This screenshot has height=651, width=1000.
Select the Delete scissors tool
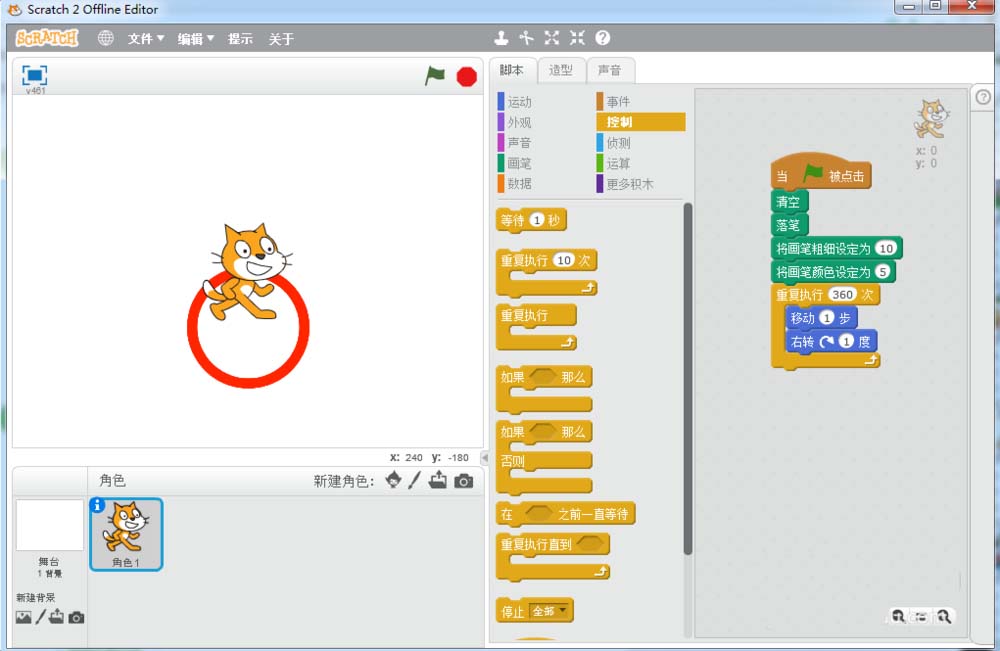point(526,38)
